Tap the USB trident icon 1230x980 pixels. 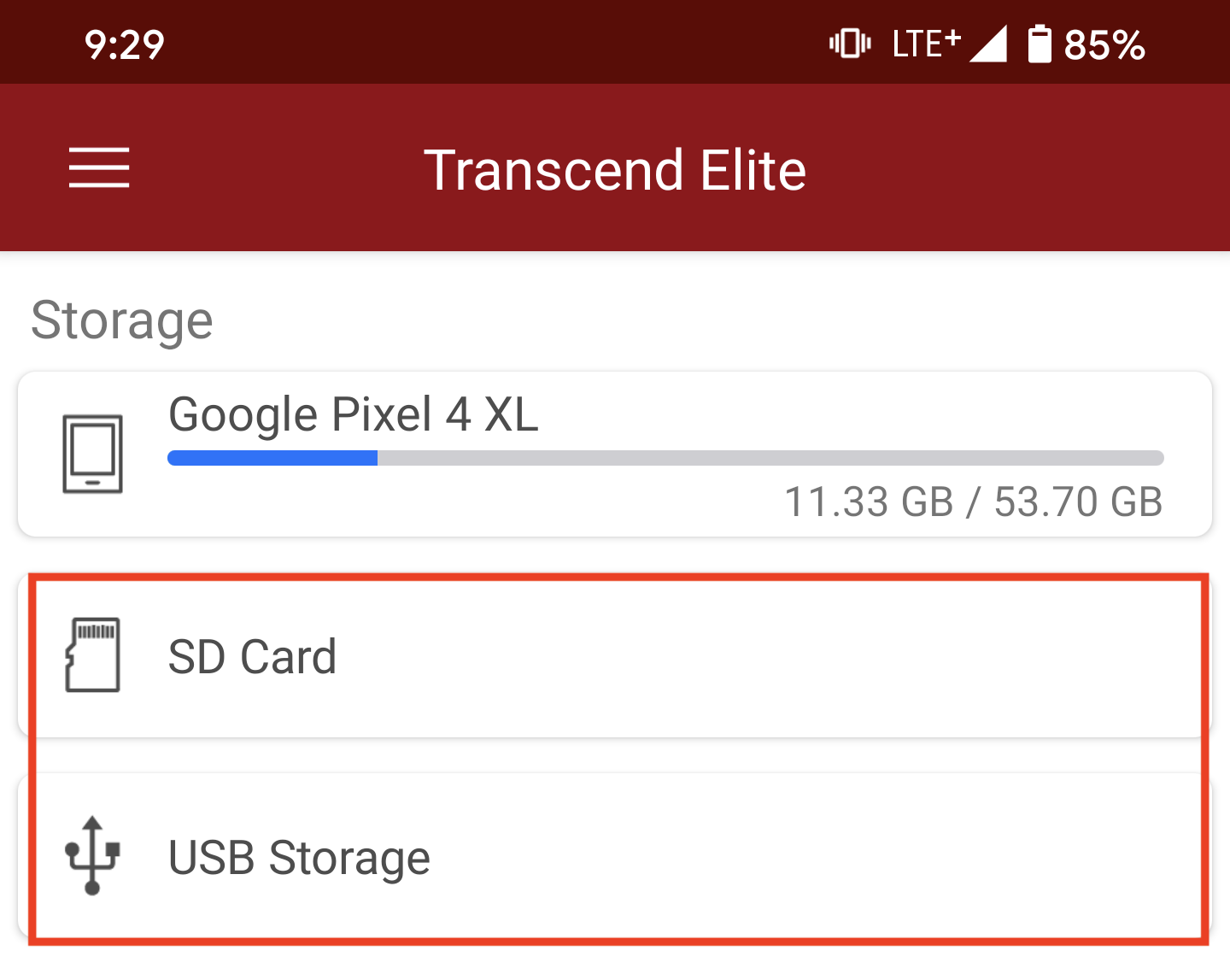(x=92, y=855)
